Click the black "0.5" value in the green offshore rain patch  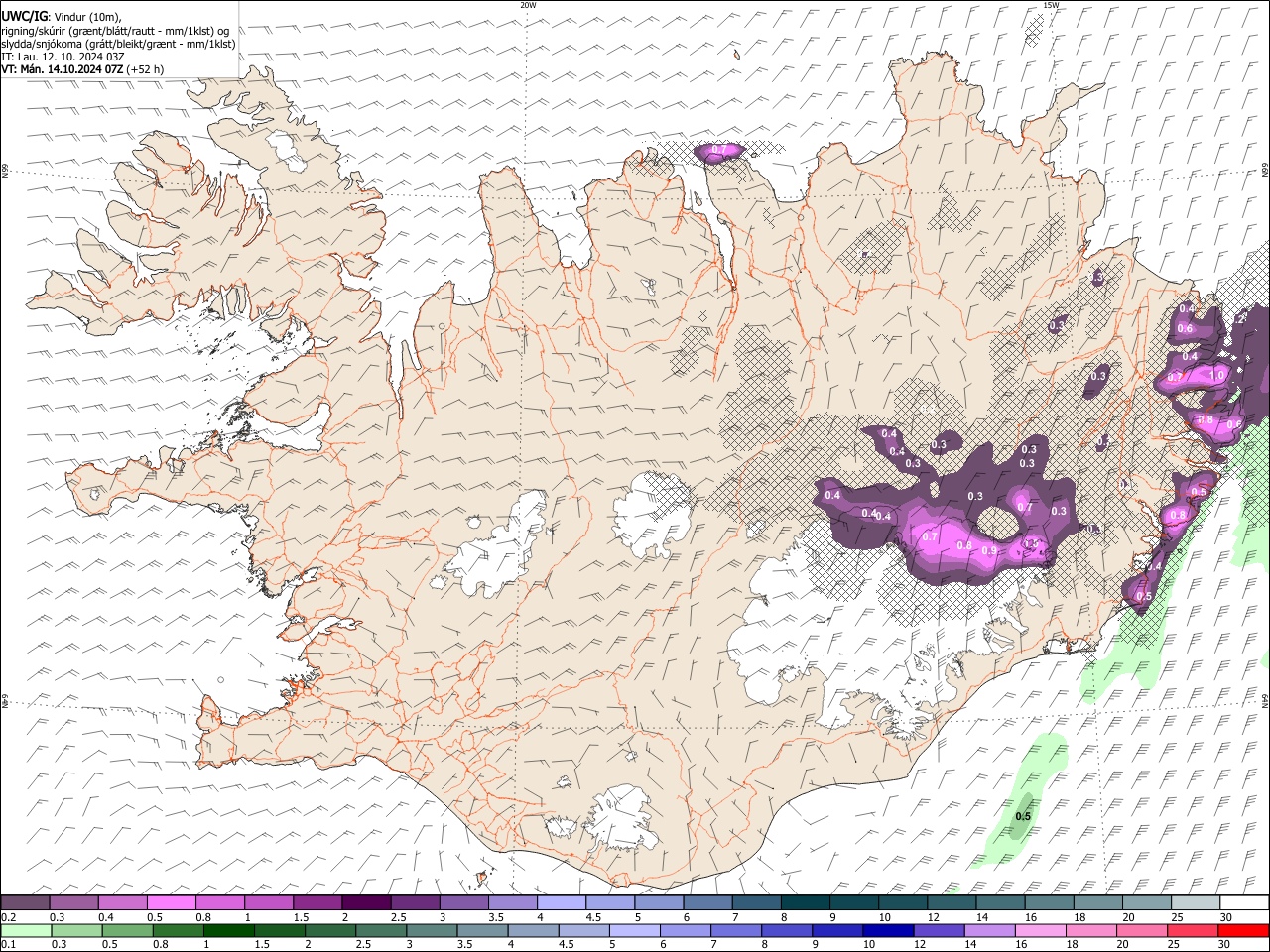pyautogui.click(x=1024, y=816)
